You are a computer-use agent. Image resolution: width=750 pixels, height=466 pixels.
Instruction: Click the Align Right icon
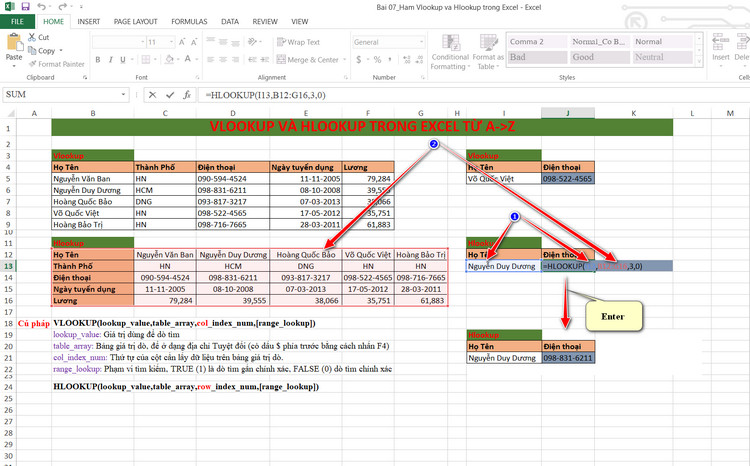tap(235, 59)
